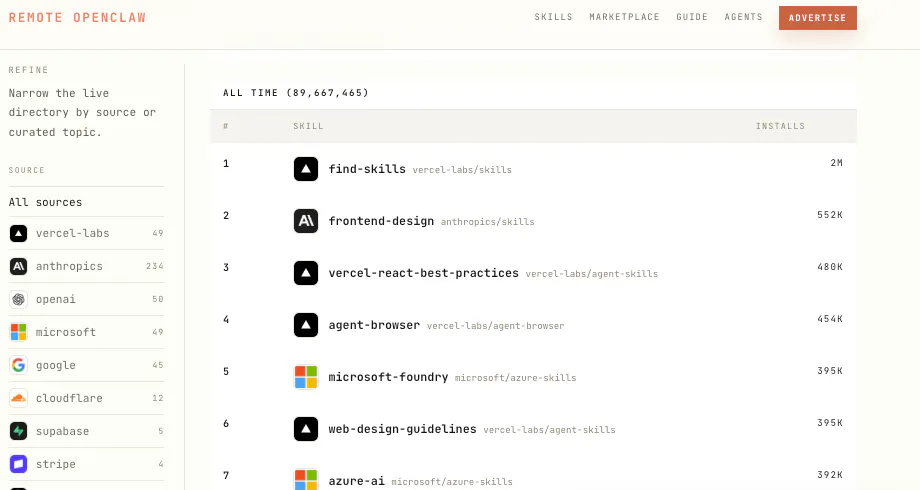
Task: Click the 392K installs value
Action: tap(830, 475)
